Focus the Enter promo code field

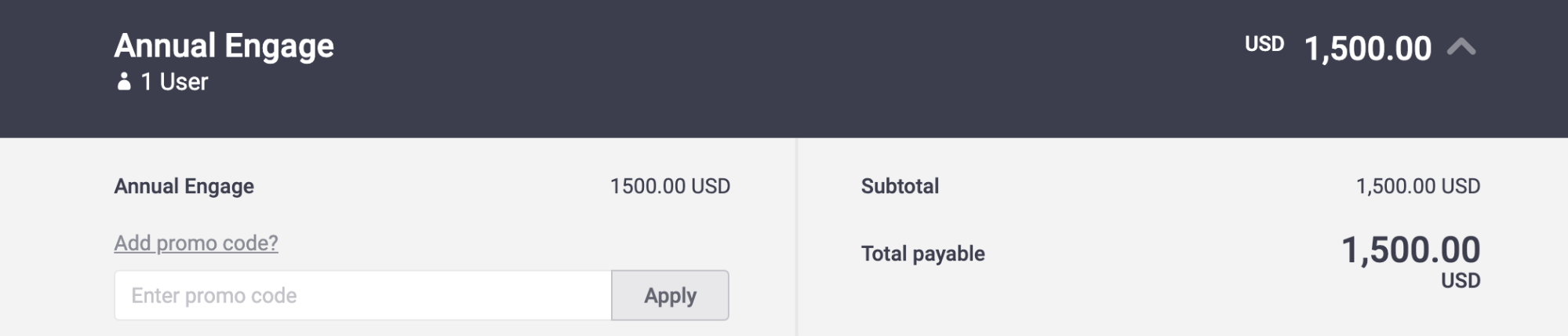pyautogui.click(x=362, y=295)
